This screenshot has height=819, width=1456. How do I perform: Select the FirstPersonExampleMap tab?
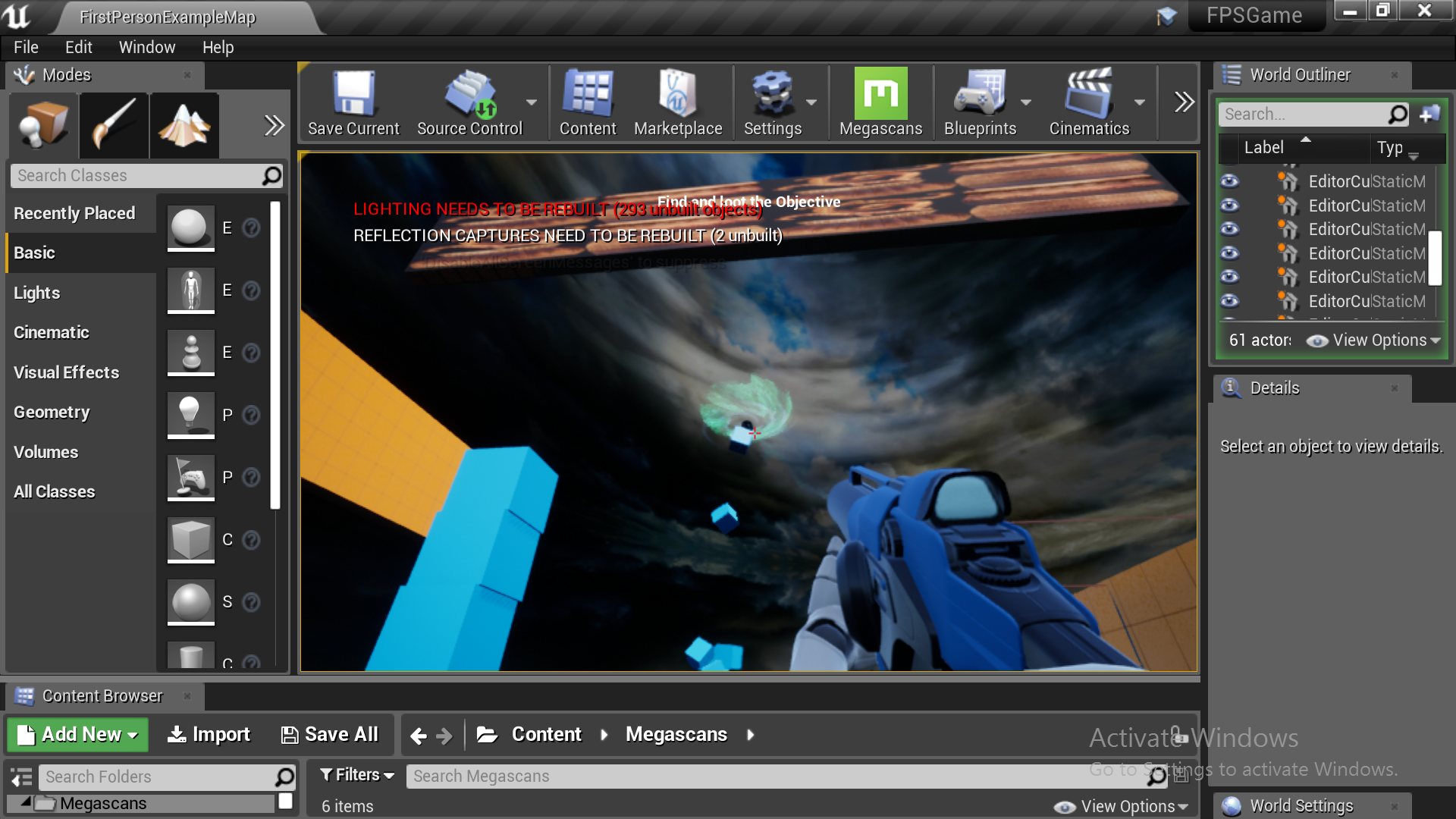click(x=168, y=17)
